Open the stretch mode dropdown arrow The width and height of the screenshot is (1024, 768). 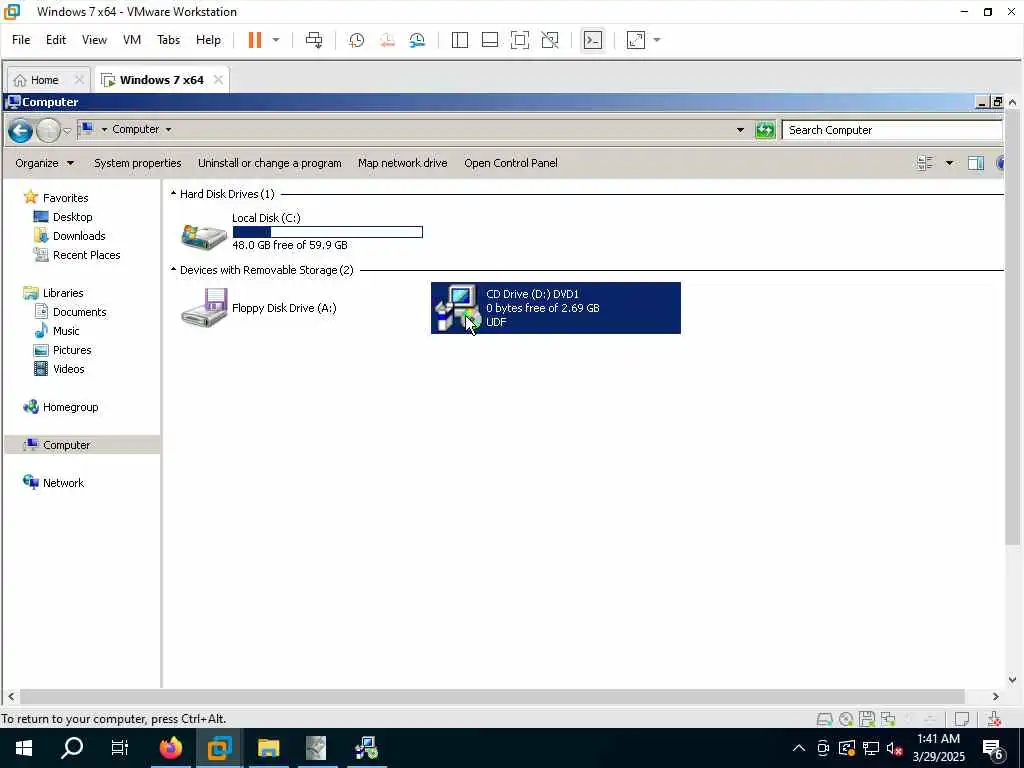[x=657, y=40]
